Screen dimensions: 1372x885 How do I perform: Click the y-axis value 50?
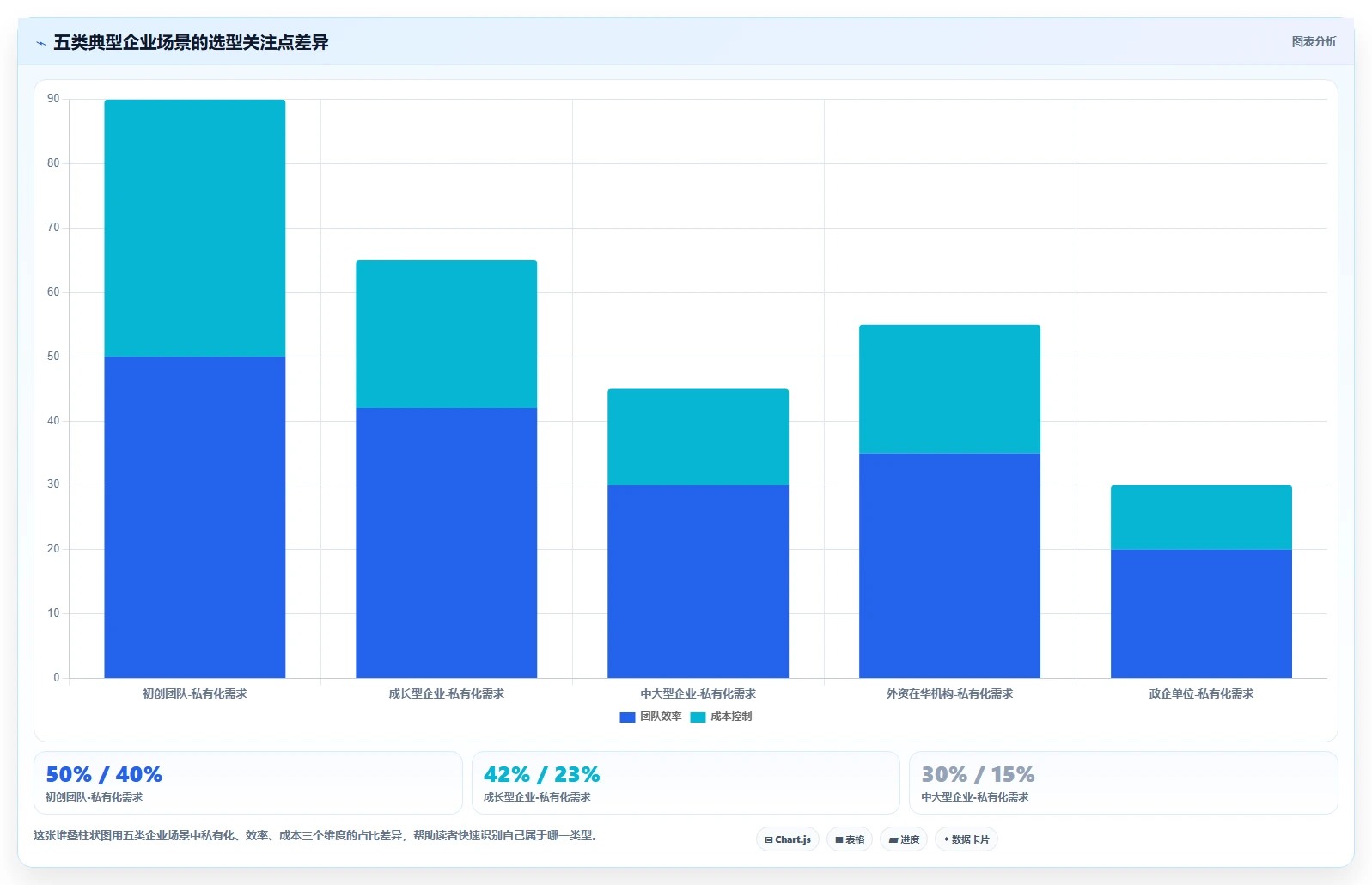pyautogui.click(x=54, y=357)
